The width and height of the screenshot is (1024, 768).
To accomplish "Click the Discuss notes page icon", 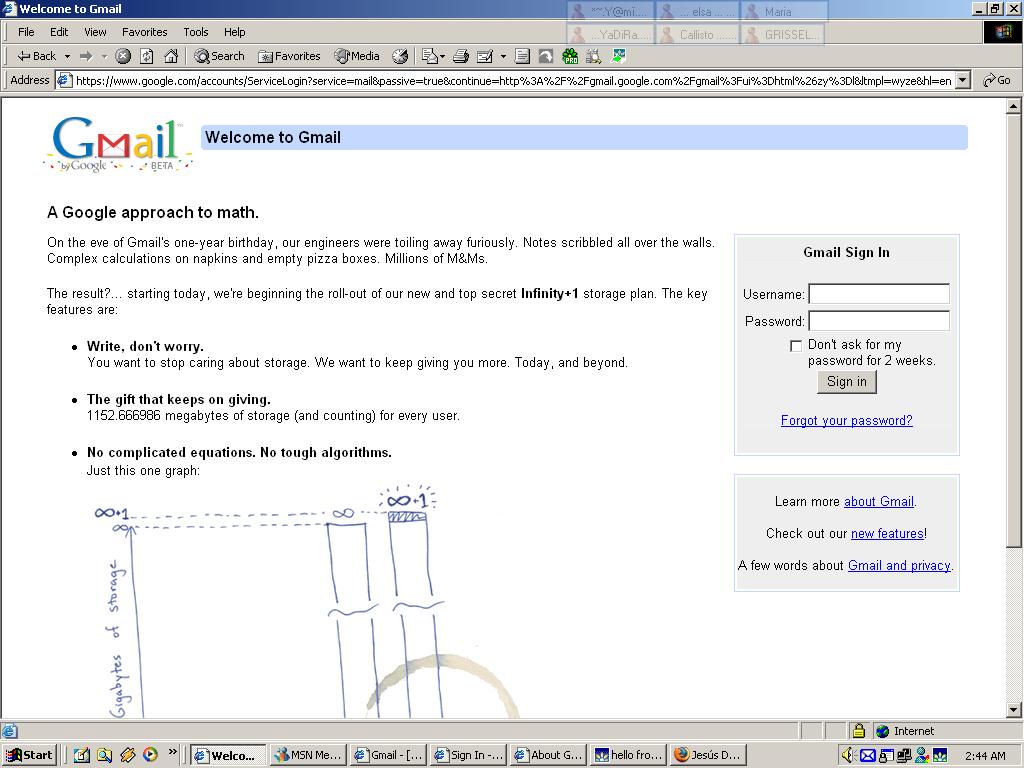I will pos(522,56).
